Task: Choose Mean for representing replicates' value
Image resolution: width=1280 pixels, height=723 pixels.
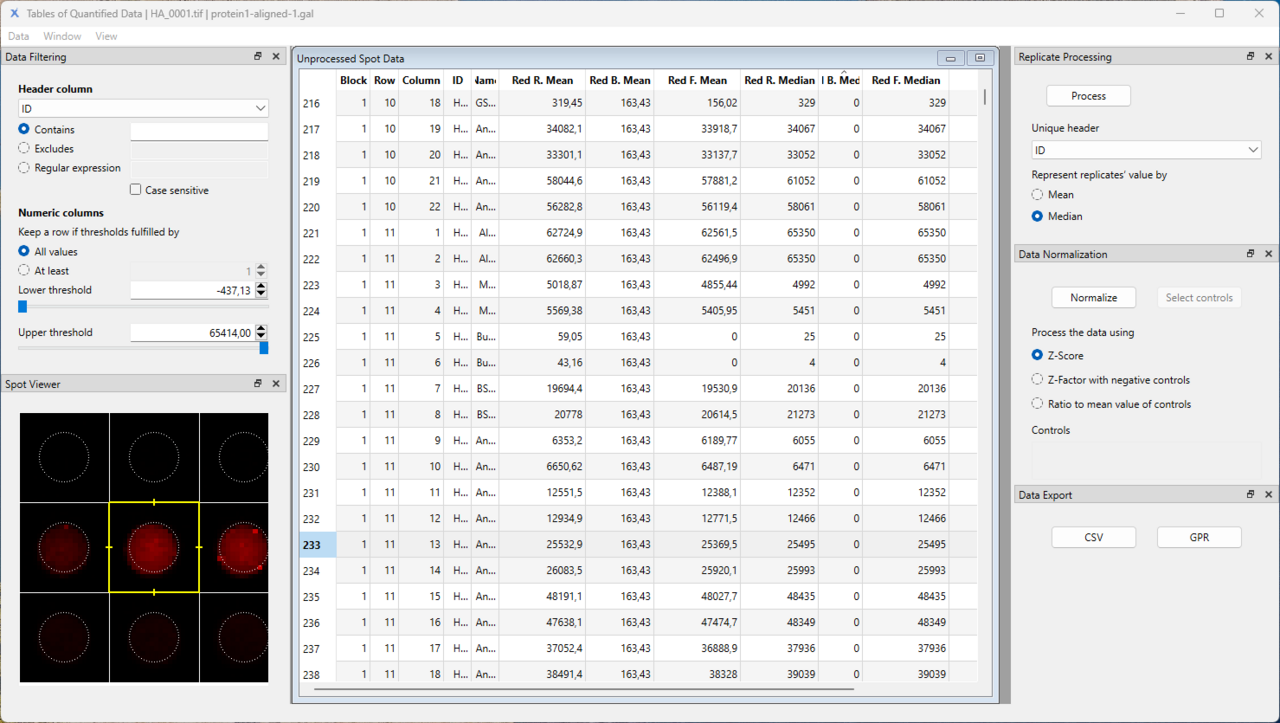Action: (x=1037, y=195)
